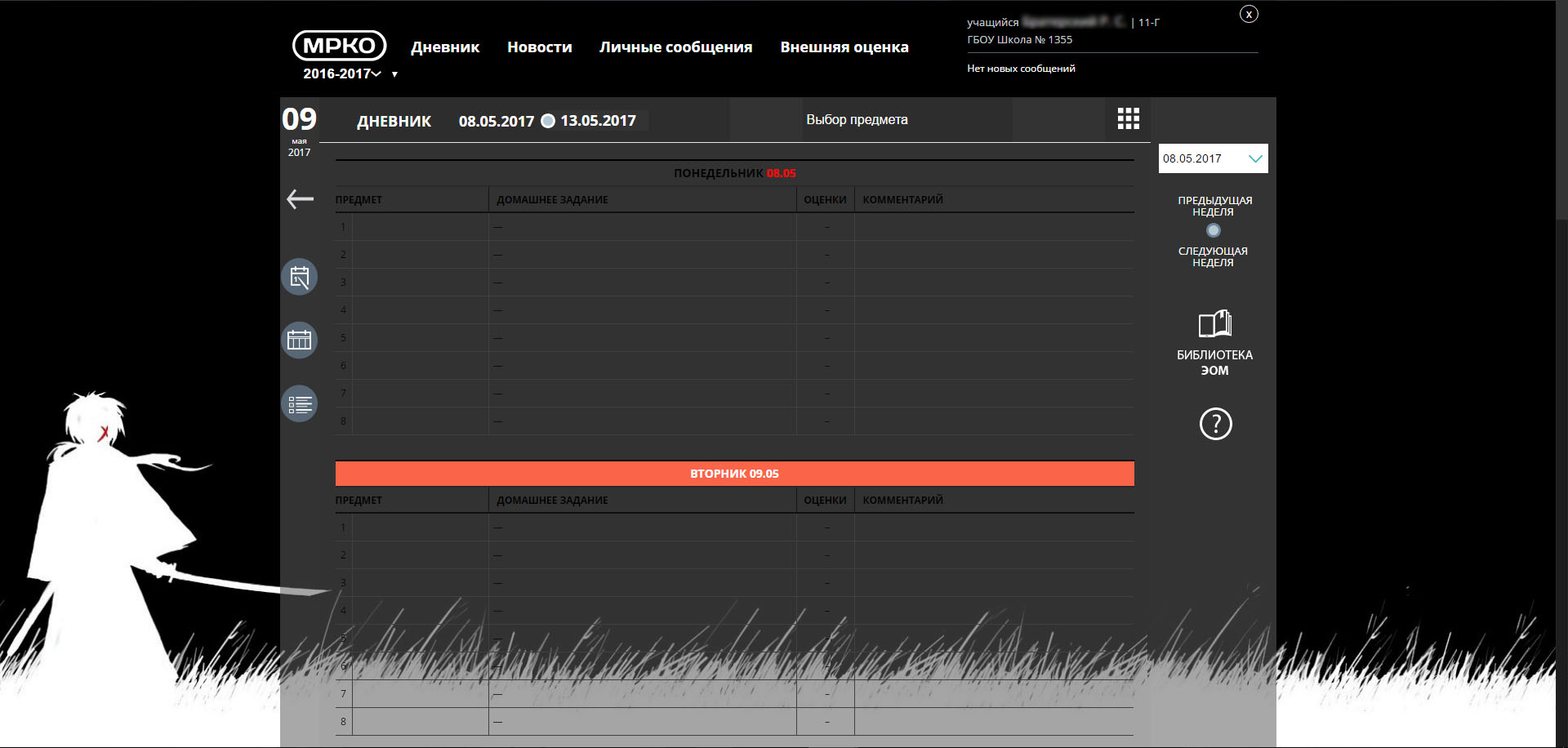Open the weekly calendar grid sidebar icon
The width and height of the screenshot is (1568, 748).
coord(300,340)
